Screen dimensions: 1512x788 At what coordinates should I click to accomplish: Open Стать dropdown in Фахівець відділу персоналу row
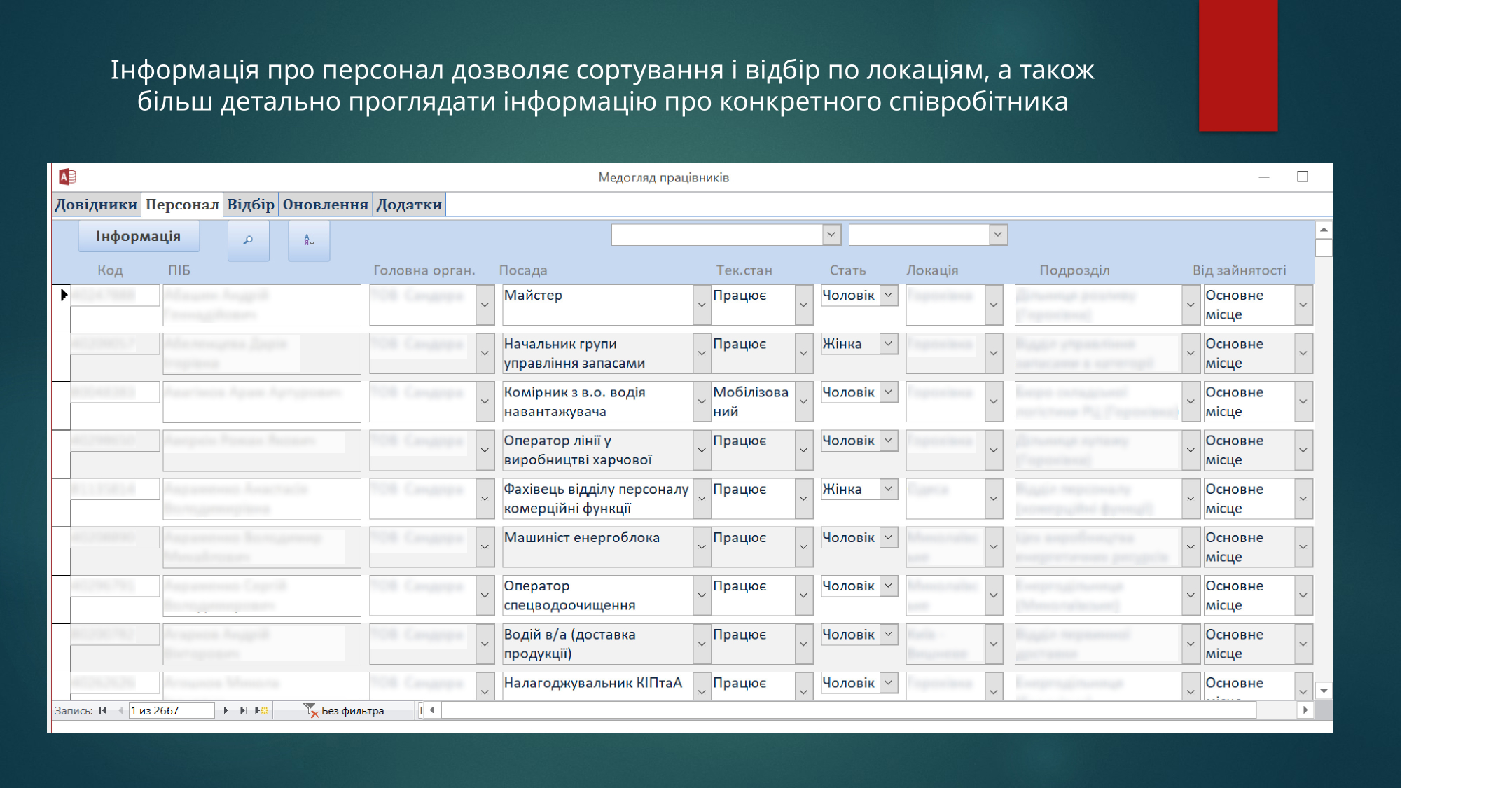coord(889,489)
